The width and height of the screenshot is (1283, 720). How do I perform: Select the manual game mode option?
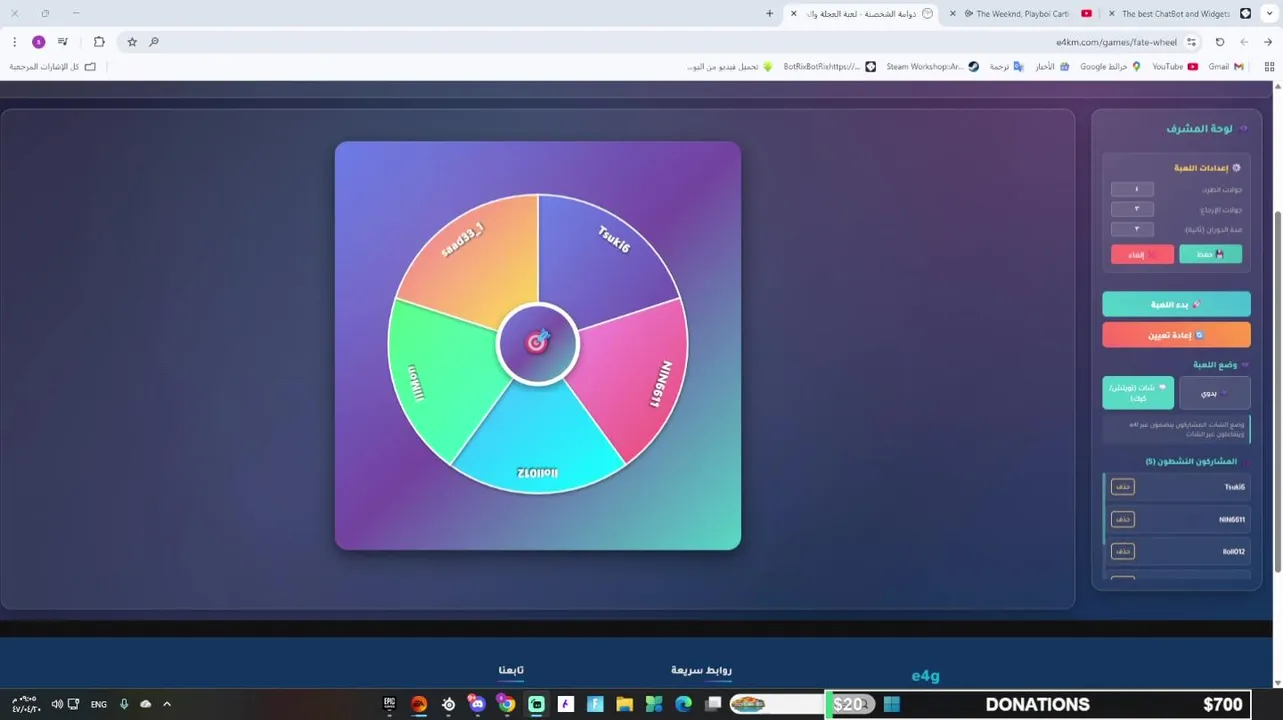[x=1214, y=393]
